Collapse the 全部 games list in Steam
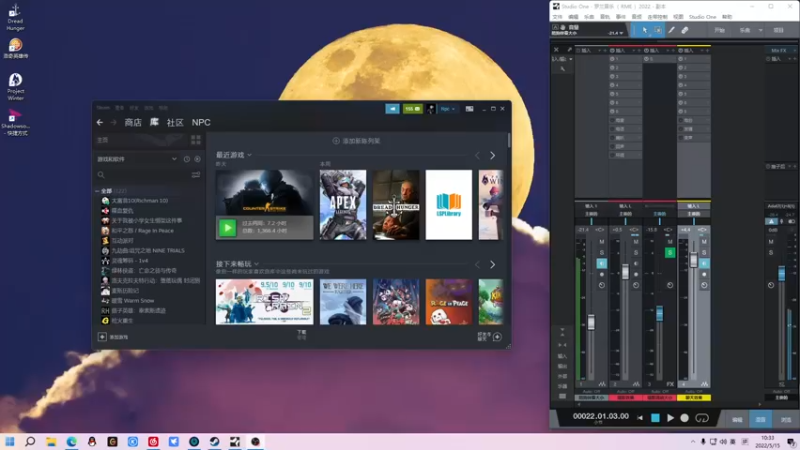Viewport: 800px width, 450px height. (97, 191)
